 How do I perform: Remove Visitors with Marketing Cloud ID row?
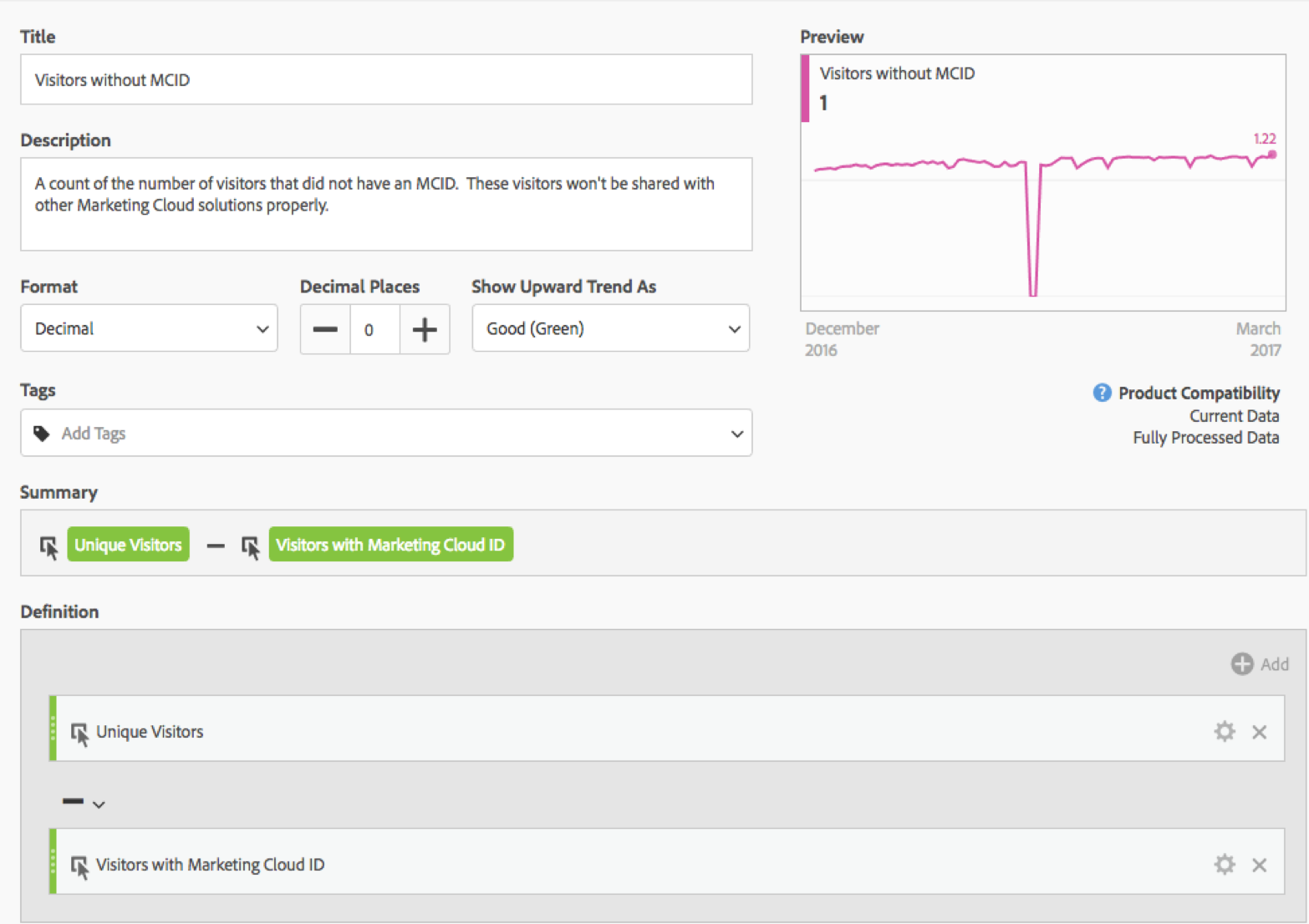[1260, 866]
